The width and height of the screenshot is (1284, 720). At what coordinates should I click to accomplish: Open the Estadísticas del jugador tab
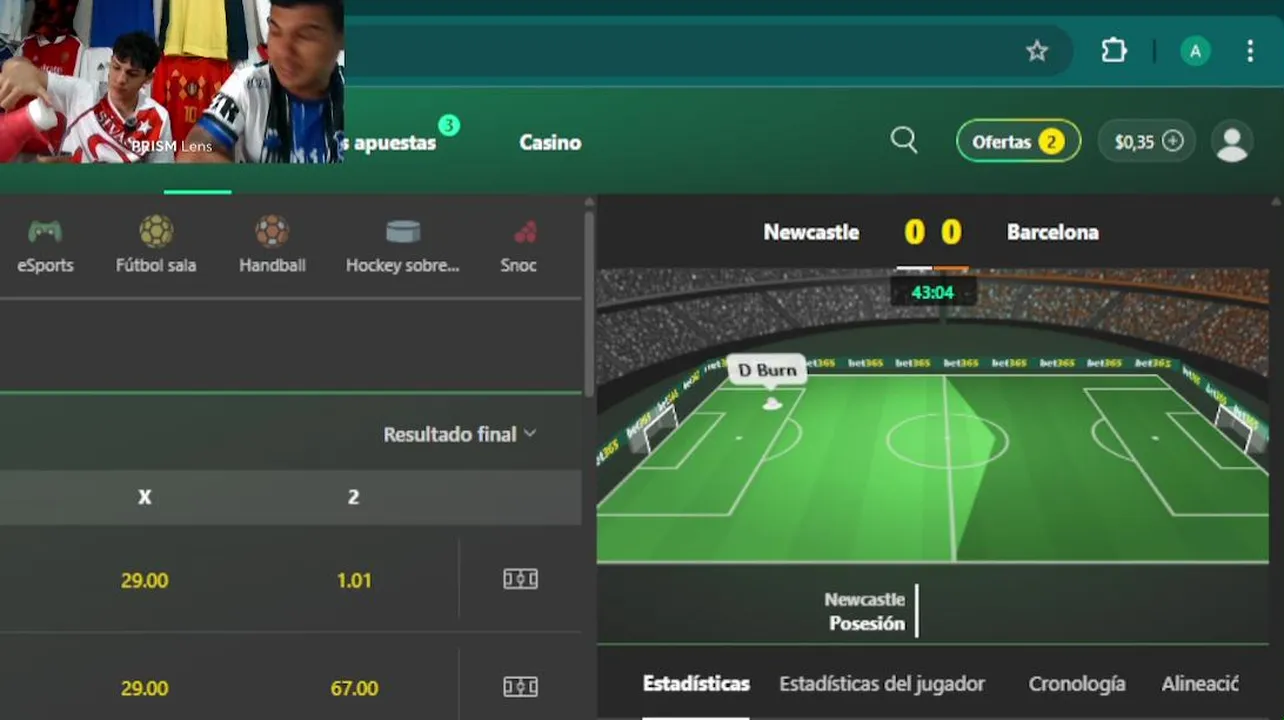(882, 684)
